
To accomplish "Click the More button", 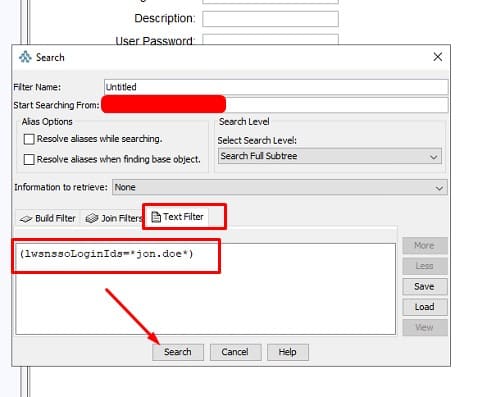I will 425,246.
